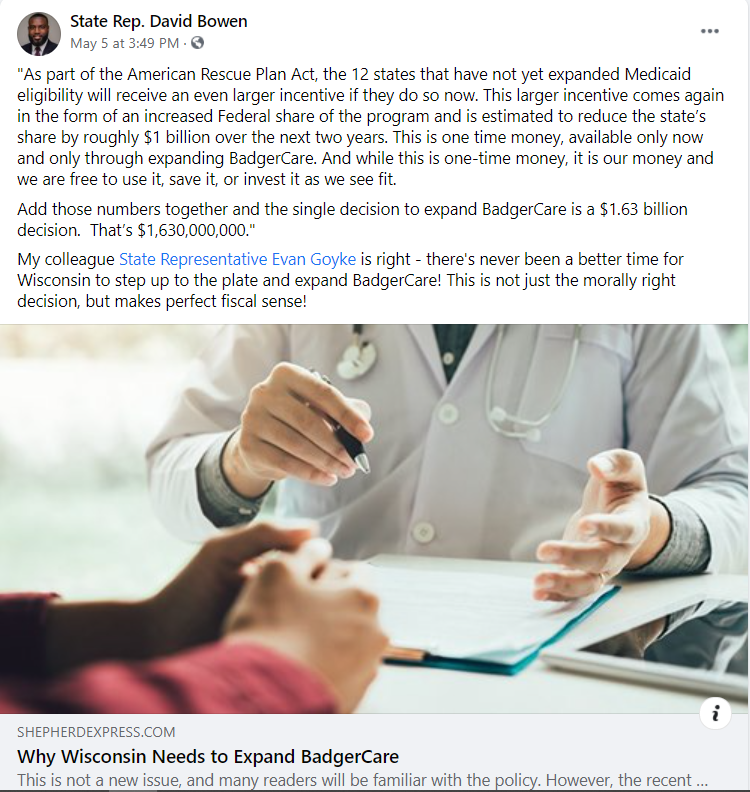Open the doctor consultation preview image
Screen dimensions: 750x792
374,519
